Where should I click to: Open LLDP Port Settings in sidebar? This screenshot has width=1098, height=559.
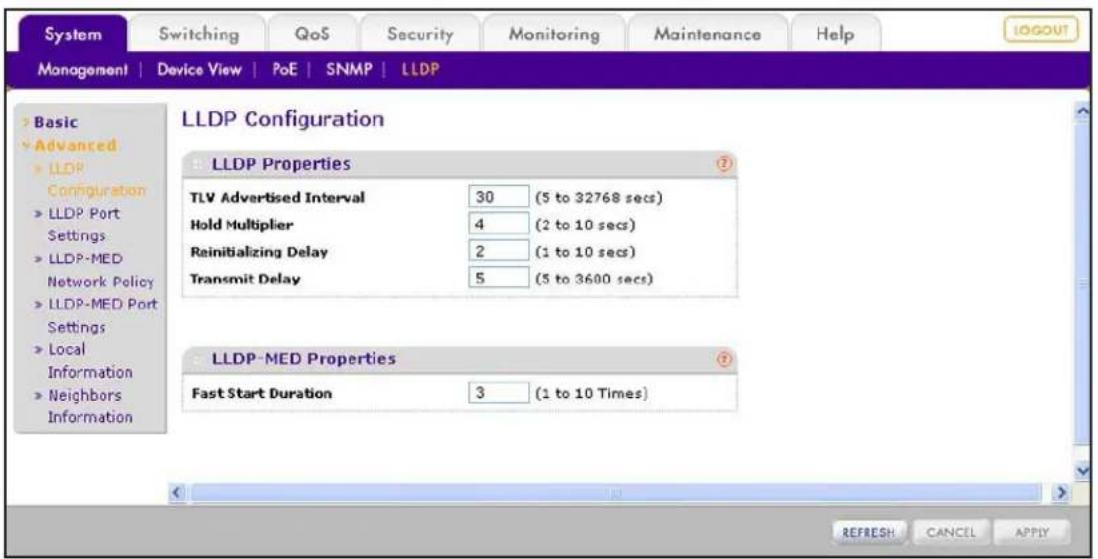[83, 224]
